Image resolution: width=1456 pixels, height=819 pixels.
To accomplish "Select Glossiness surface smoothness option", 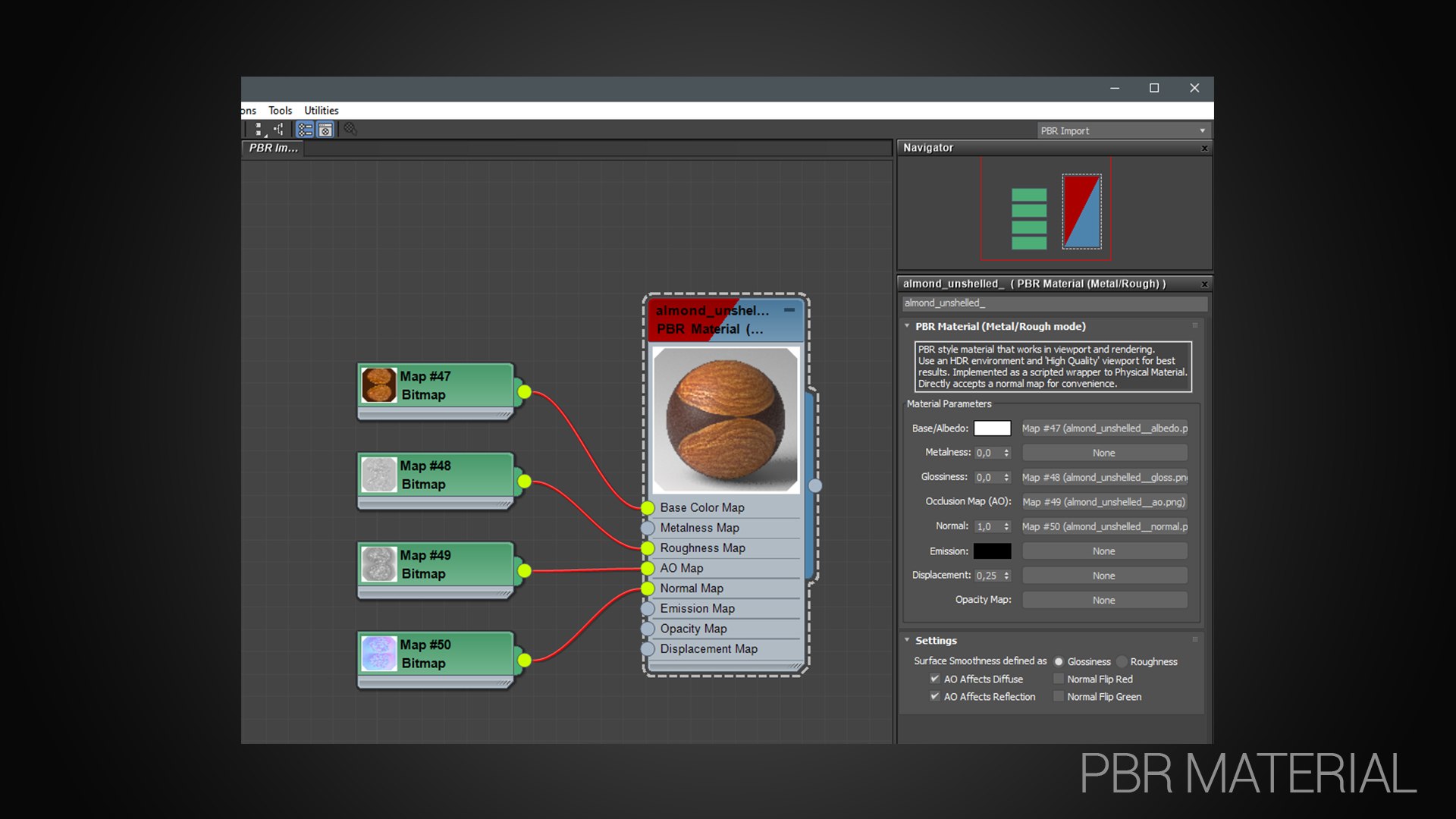I will click(x=1059, y=662).
